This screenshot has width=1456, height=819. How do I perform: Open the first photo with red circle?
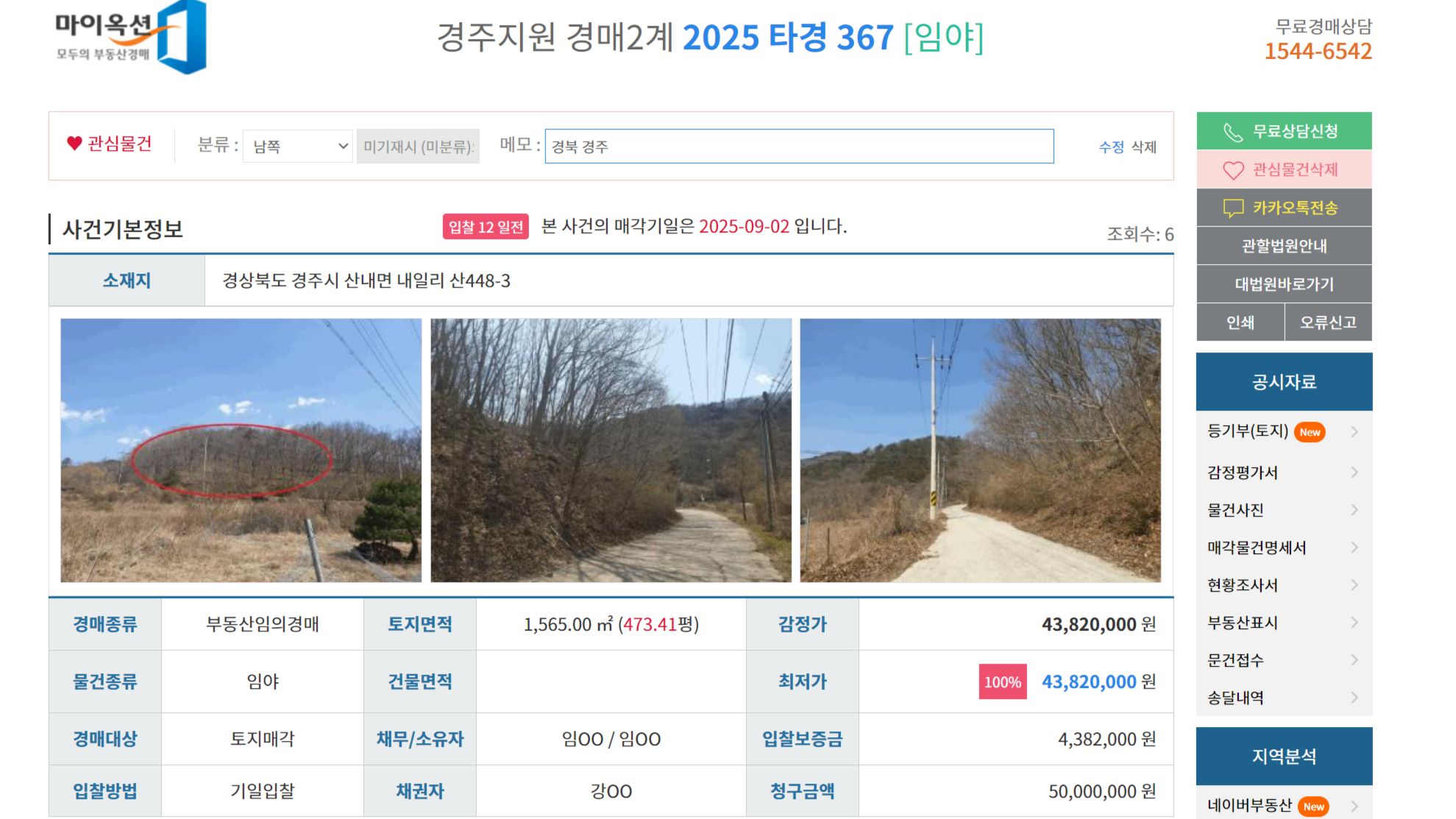241,450
